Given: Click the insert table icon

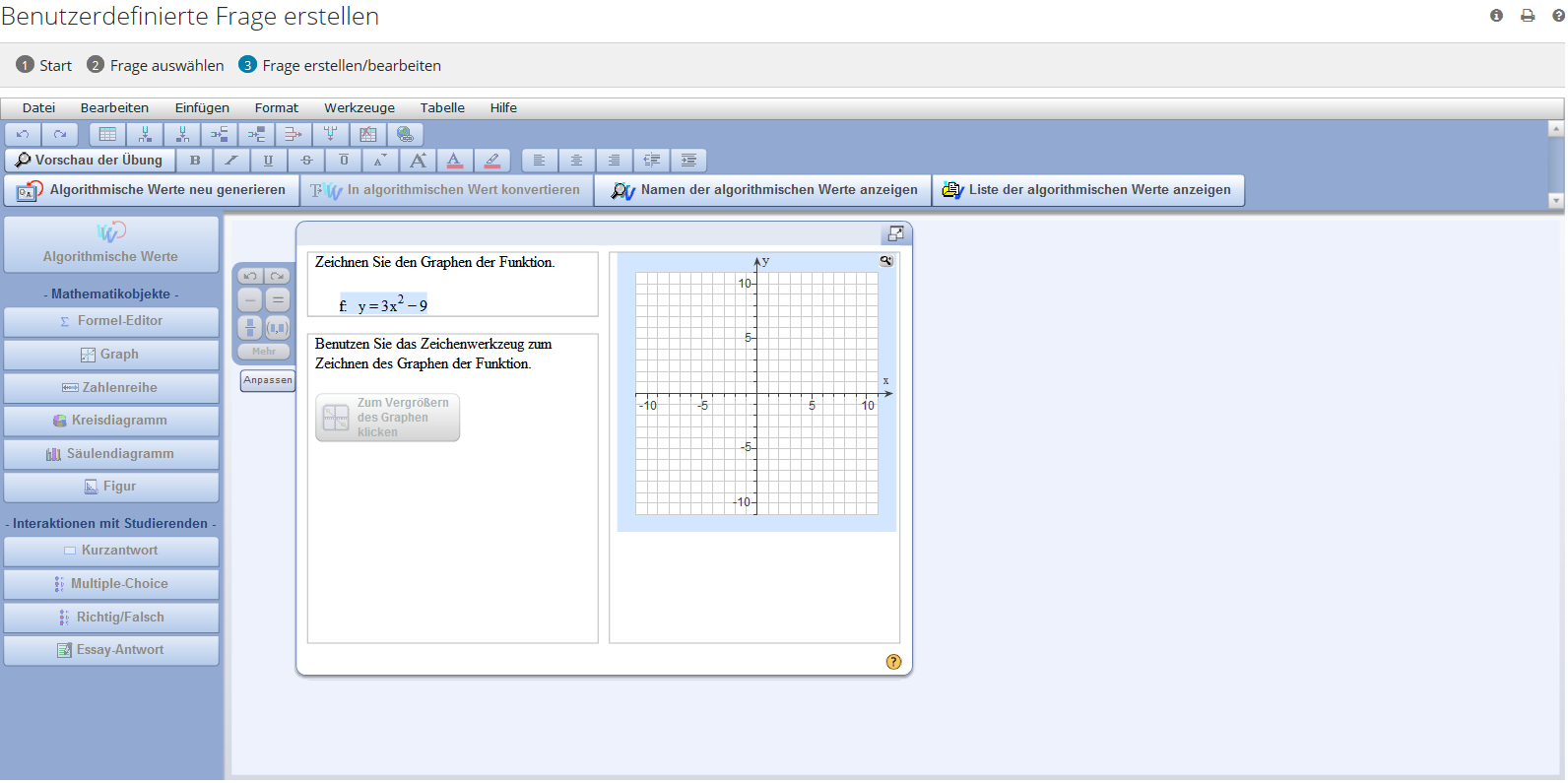Looking at the screenshot, I should (107, 134).
